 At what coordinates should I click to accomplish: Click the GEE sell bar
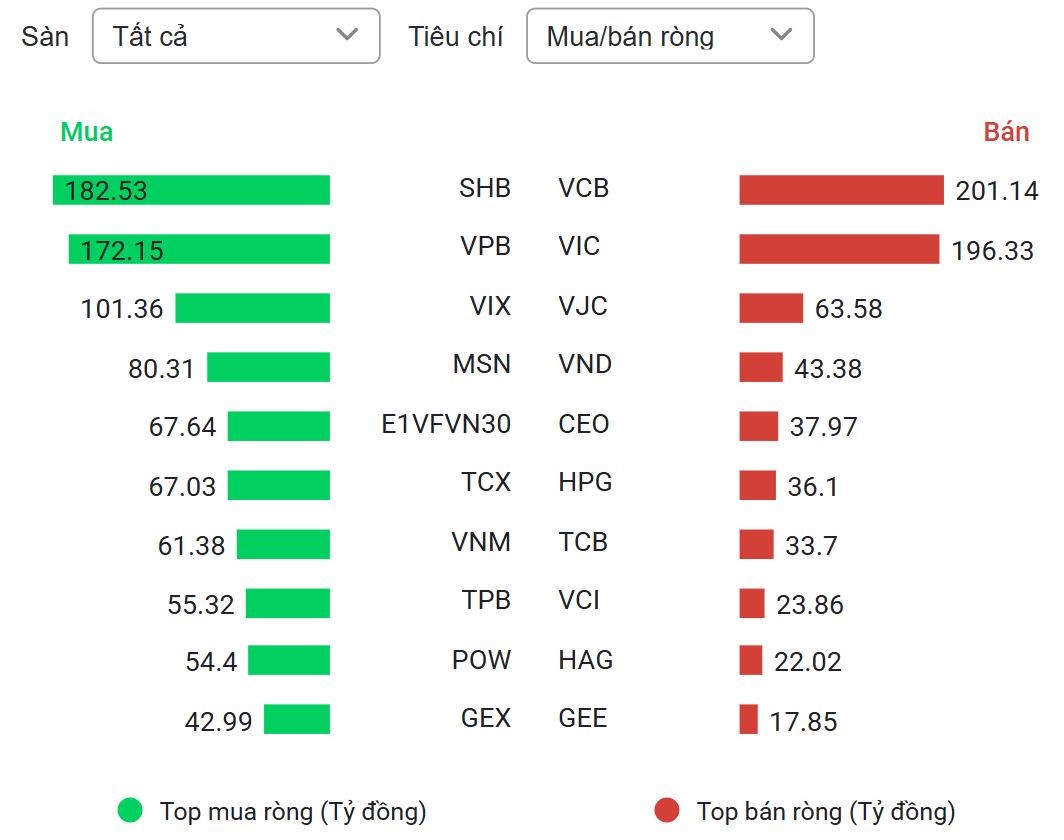point(747,719)
